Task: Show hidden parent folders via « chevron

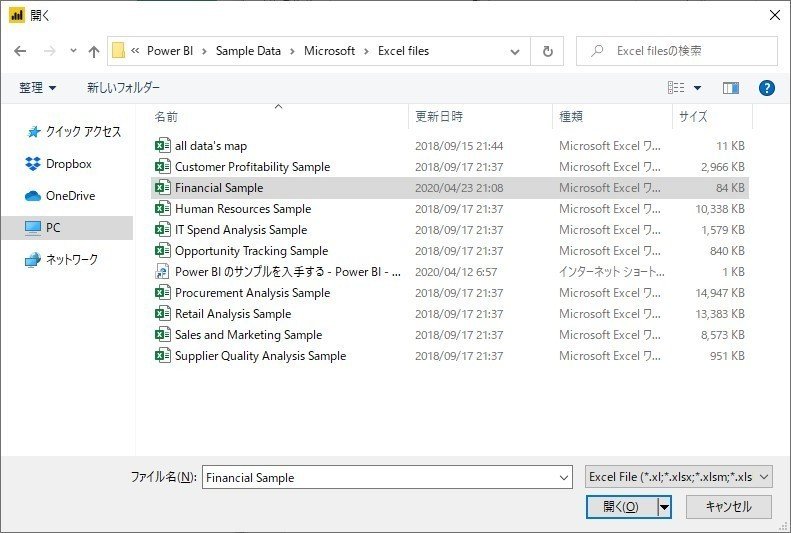Action: (x=135, y=51)
